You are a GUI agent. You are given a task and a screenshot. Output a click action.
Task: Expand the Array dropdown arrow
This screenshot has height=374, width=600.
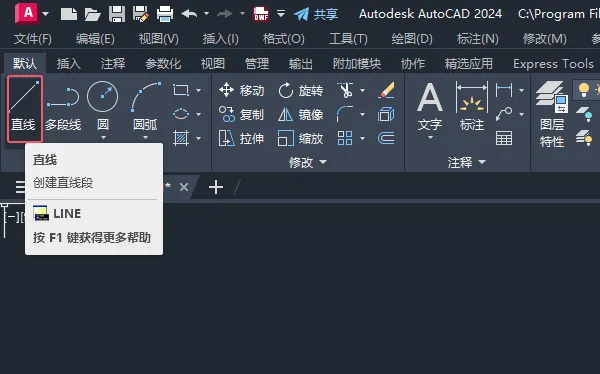pos(362,138)
